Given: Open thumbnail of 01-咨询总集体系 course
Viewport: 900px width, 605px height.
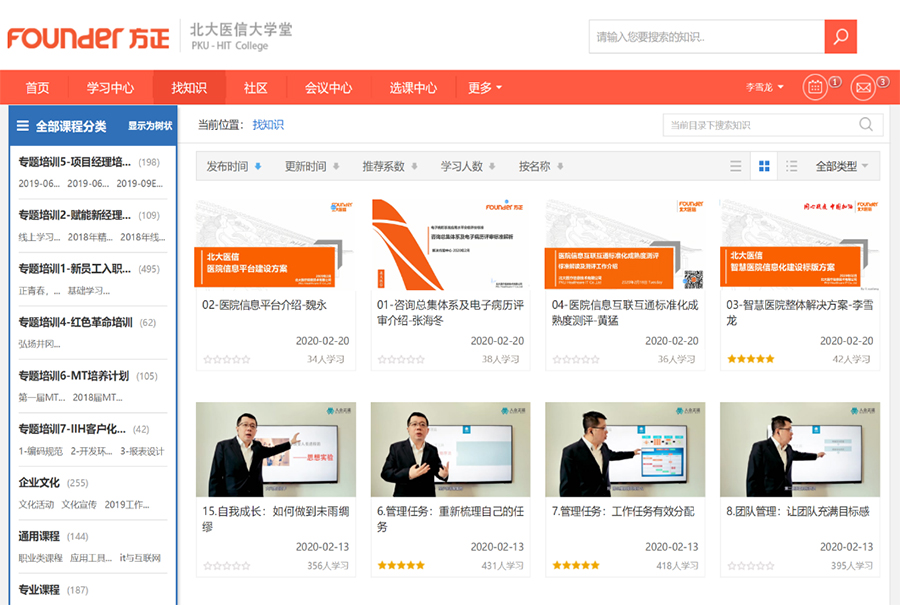Looking at the screenshot, I should click(x=450, y=245).
